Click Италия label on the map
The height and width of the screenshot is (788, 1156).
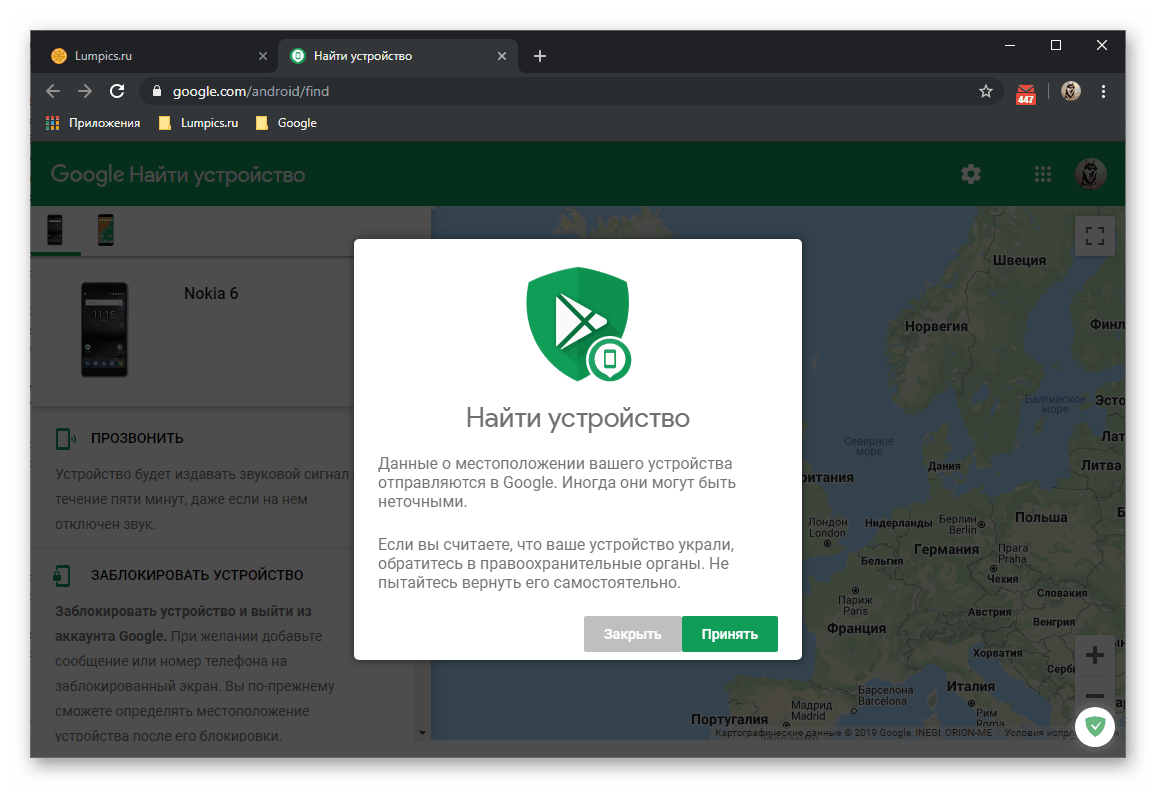point(971,686)
